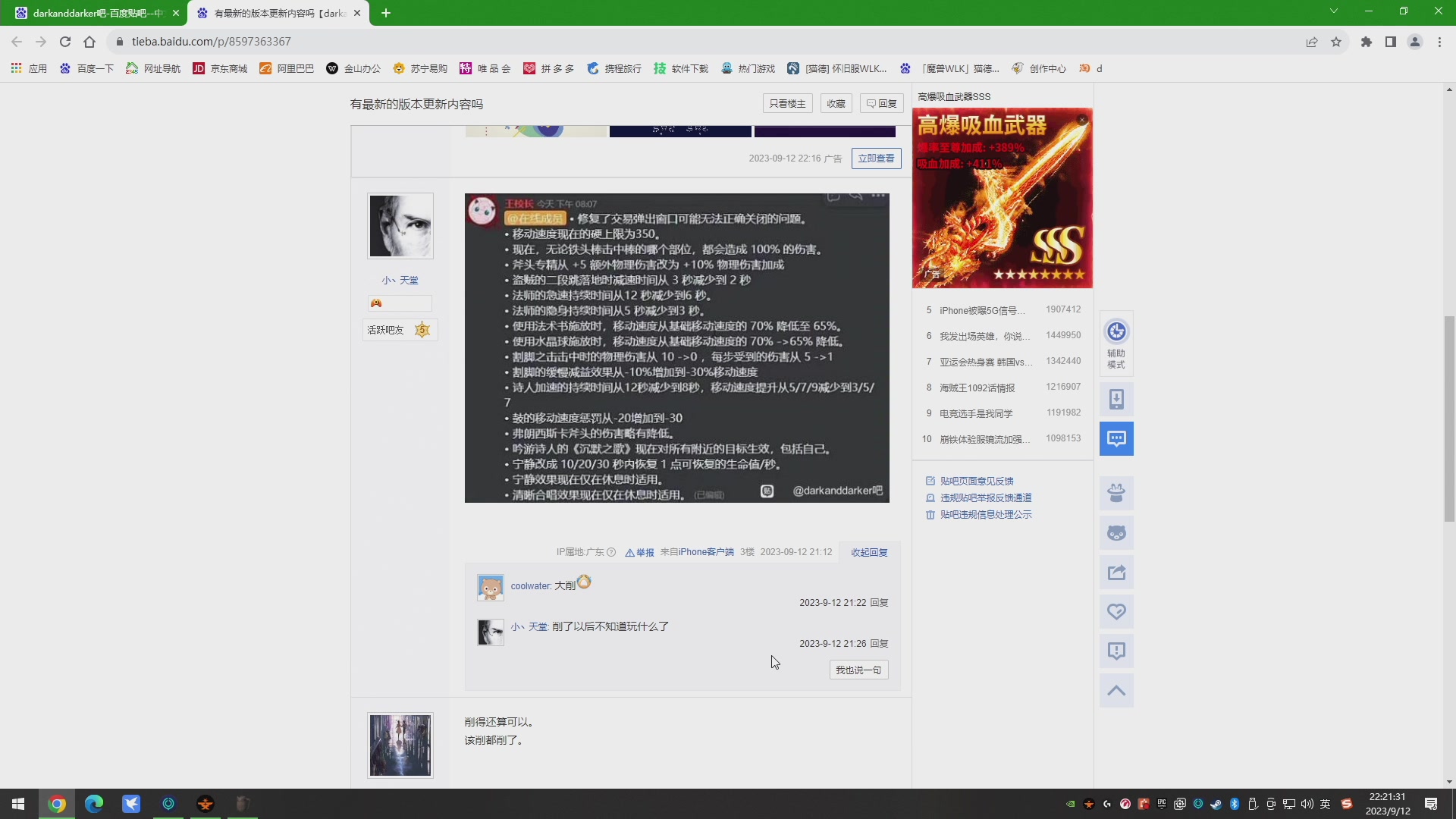Click the page vertical scrollbar thumb

tap(1449, 419)
